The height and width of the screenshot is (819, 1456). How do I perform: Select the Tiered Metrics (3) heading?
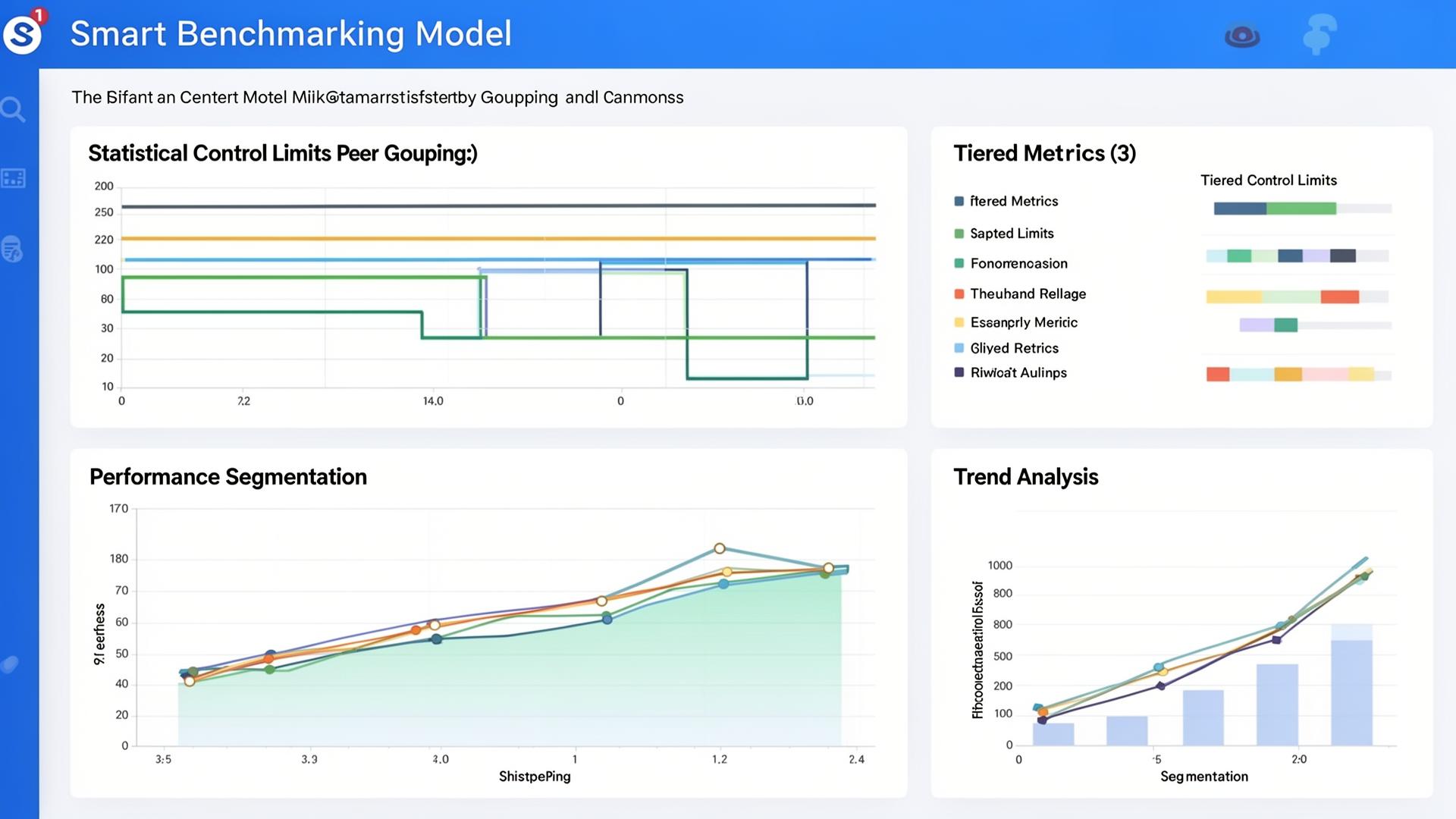pos(1045,153)
